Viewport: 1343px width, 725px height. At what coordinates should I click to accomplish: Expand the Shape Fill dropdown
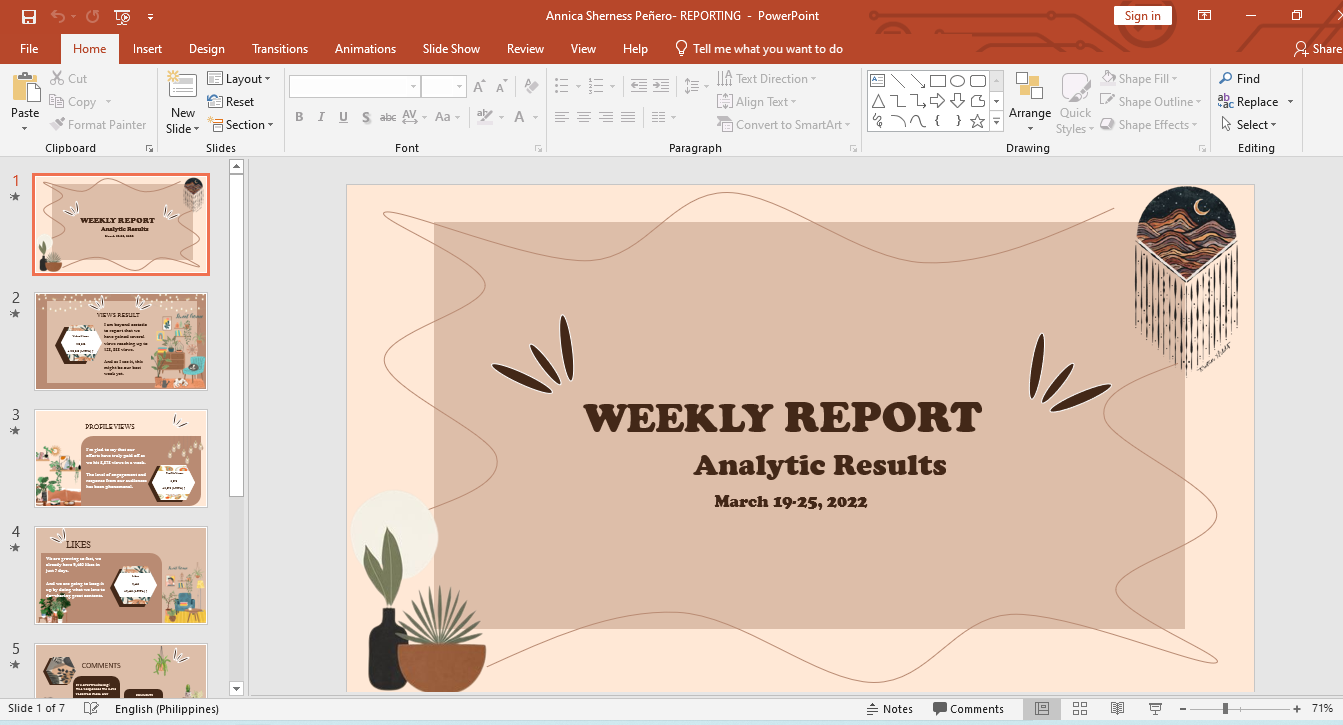click(1140, 78)
